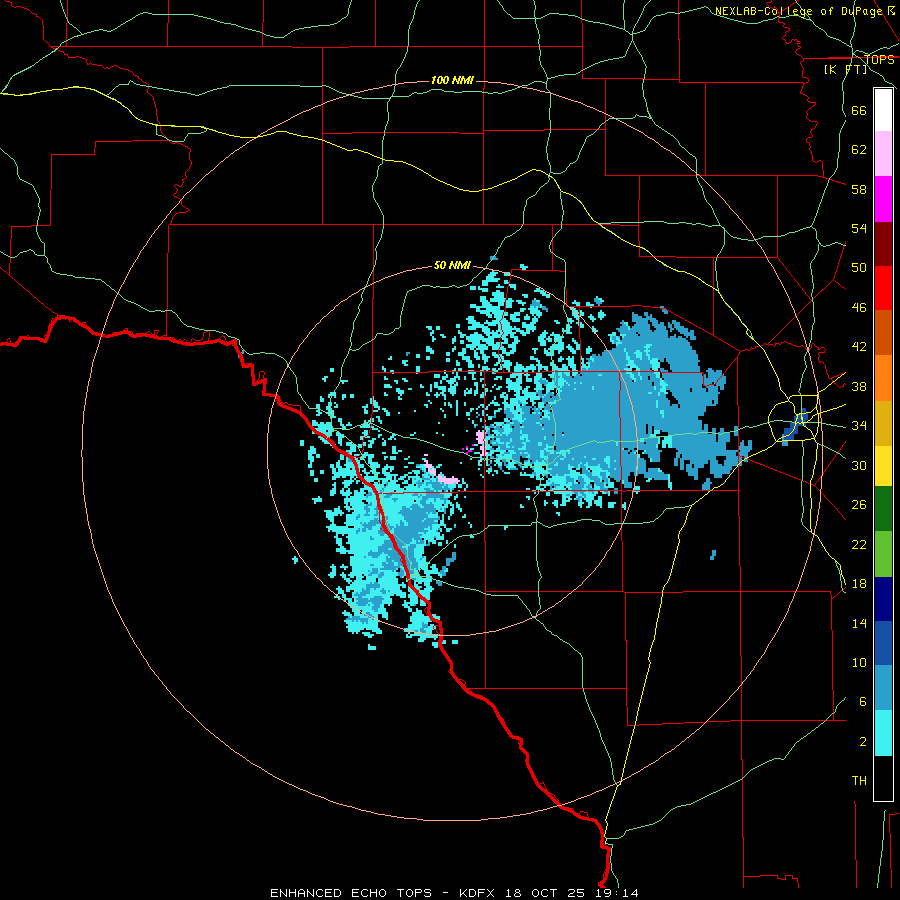
Task: Click the navy 14-18 kft color swatch
Action: [883, 599]
